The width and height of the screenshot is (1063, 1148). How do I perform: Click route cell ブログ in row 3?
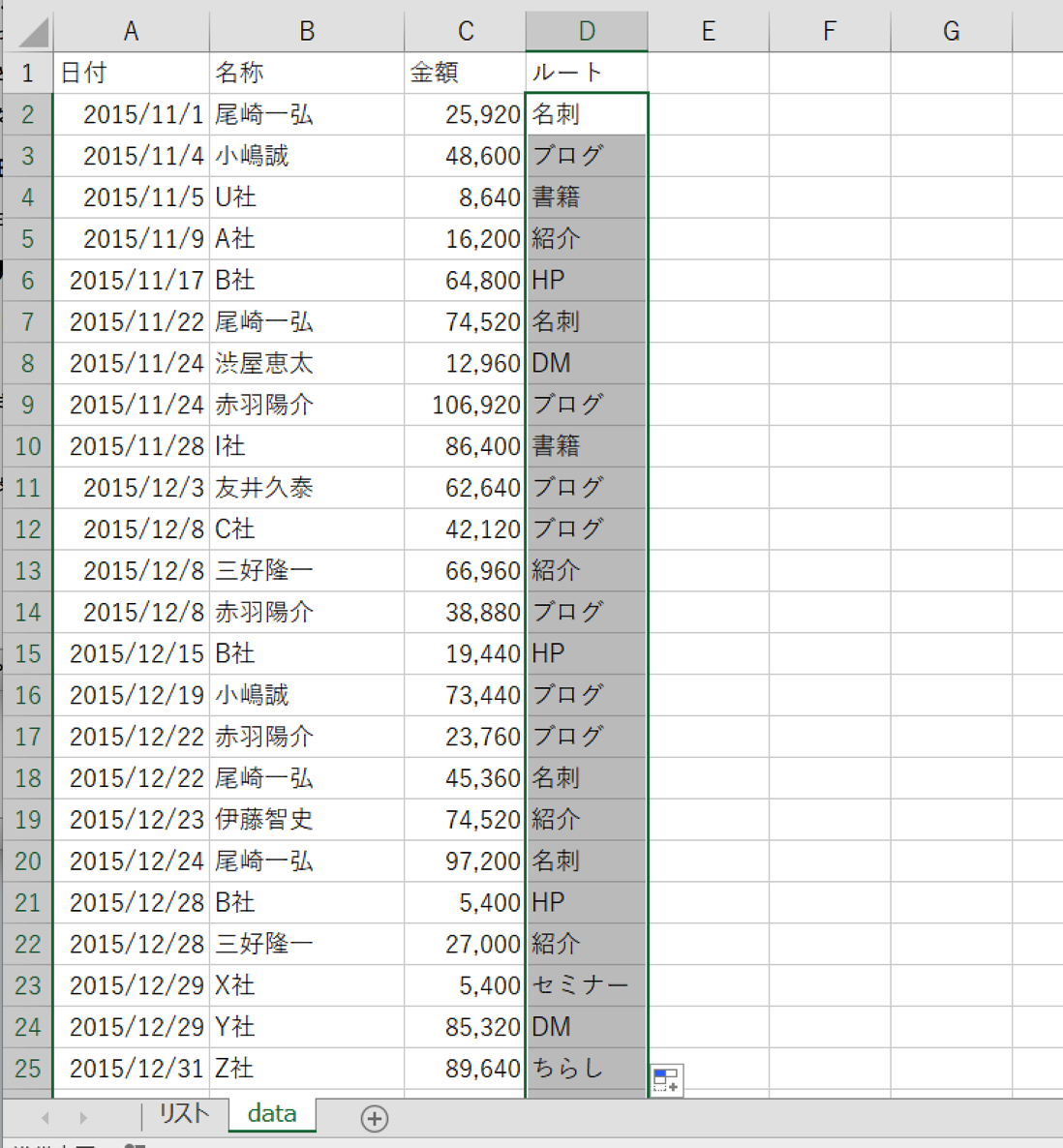point(587,156)
